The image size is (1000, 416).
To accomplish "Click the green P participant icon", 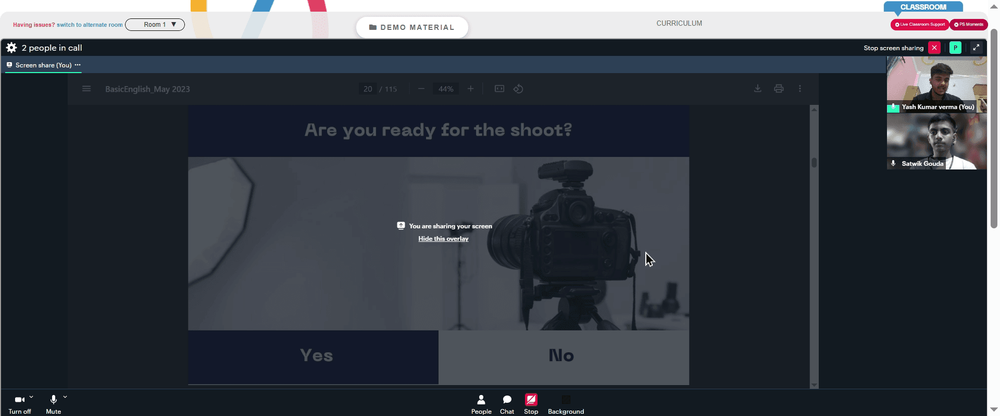I will pos(955,48).
